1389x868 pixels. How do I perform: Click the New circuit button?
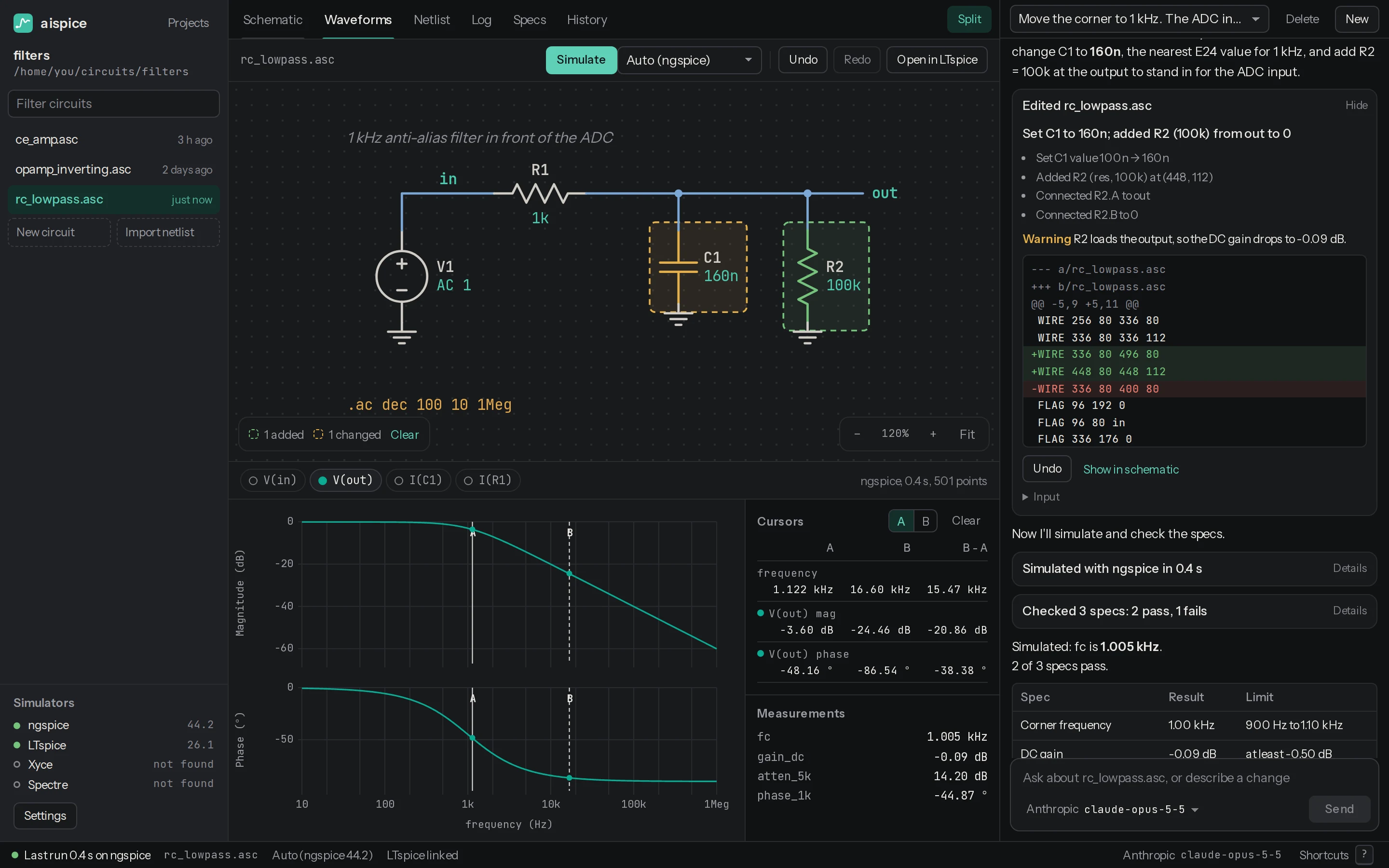tap(59, 232)
